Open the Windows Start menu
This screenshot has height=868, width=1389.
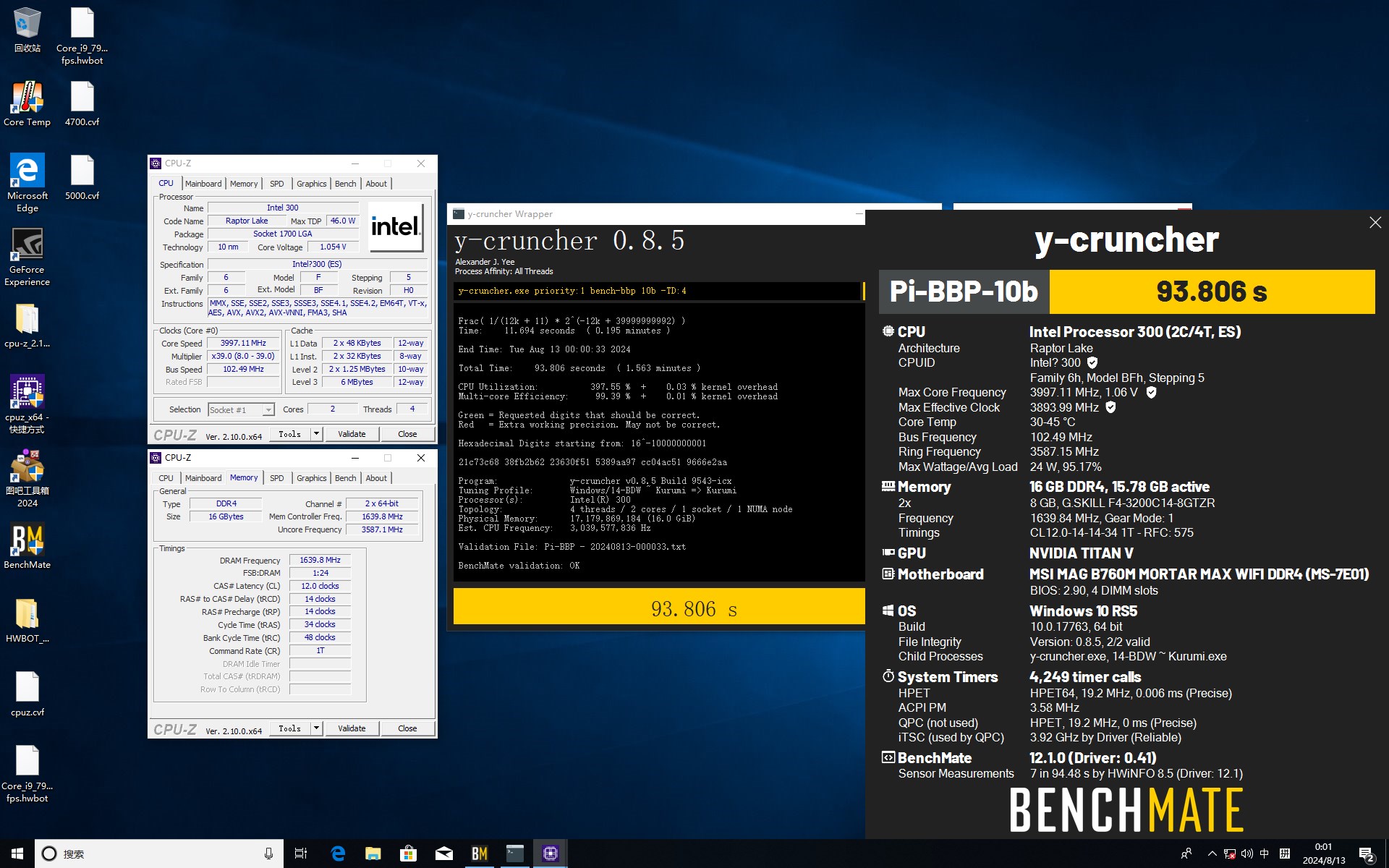tap(17, 854)
